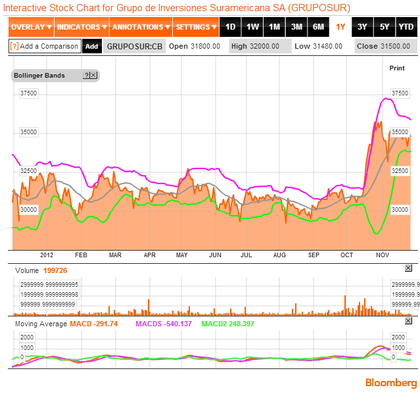420x398 pixels.
Task: Click the question mark icon in comparison field
Action: click(15, 46)
